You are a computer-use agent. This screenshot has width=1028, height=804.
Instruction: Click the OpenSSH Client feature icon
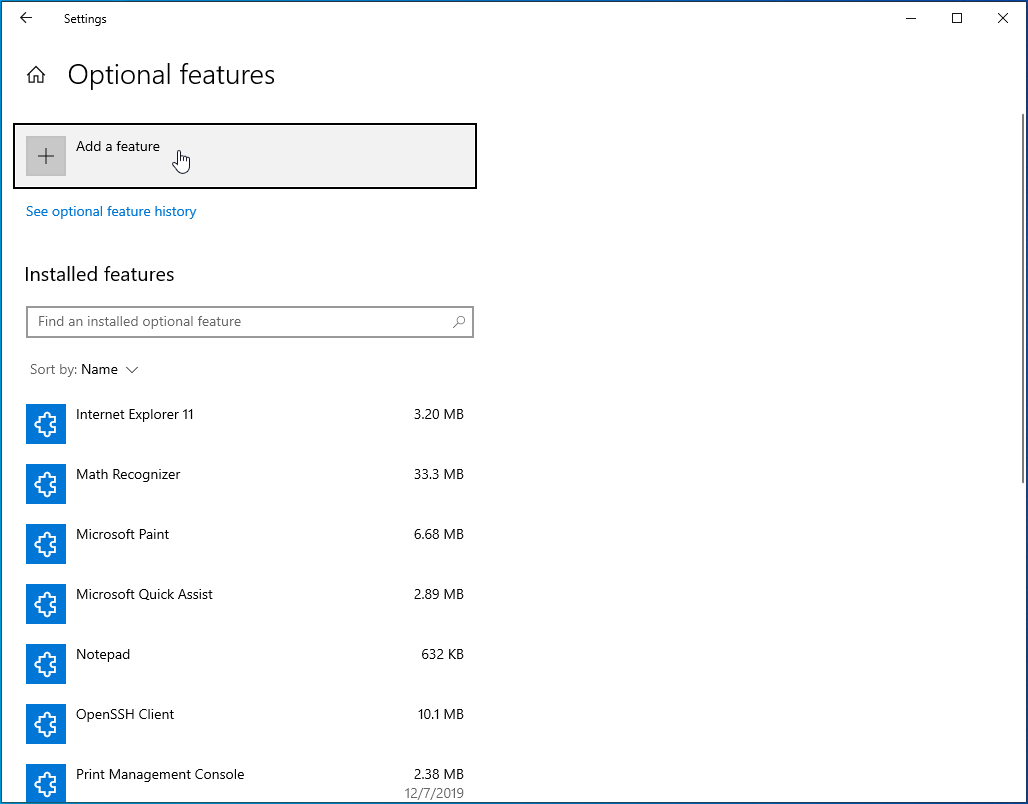[x=46, y=724]
